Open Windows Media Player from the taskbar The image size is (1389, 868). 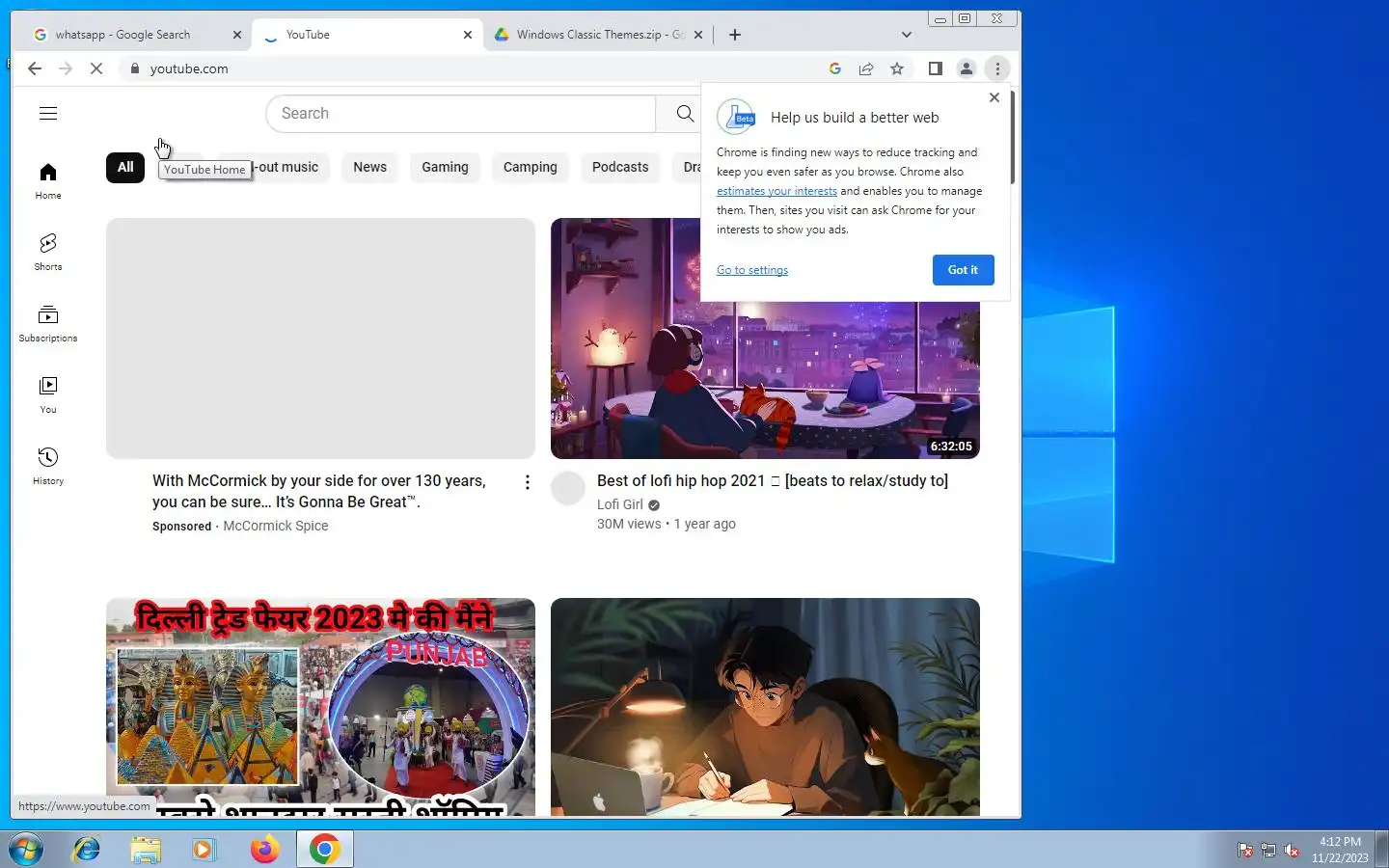pyautogui.click(x=204, y=850)
